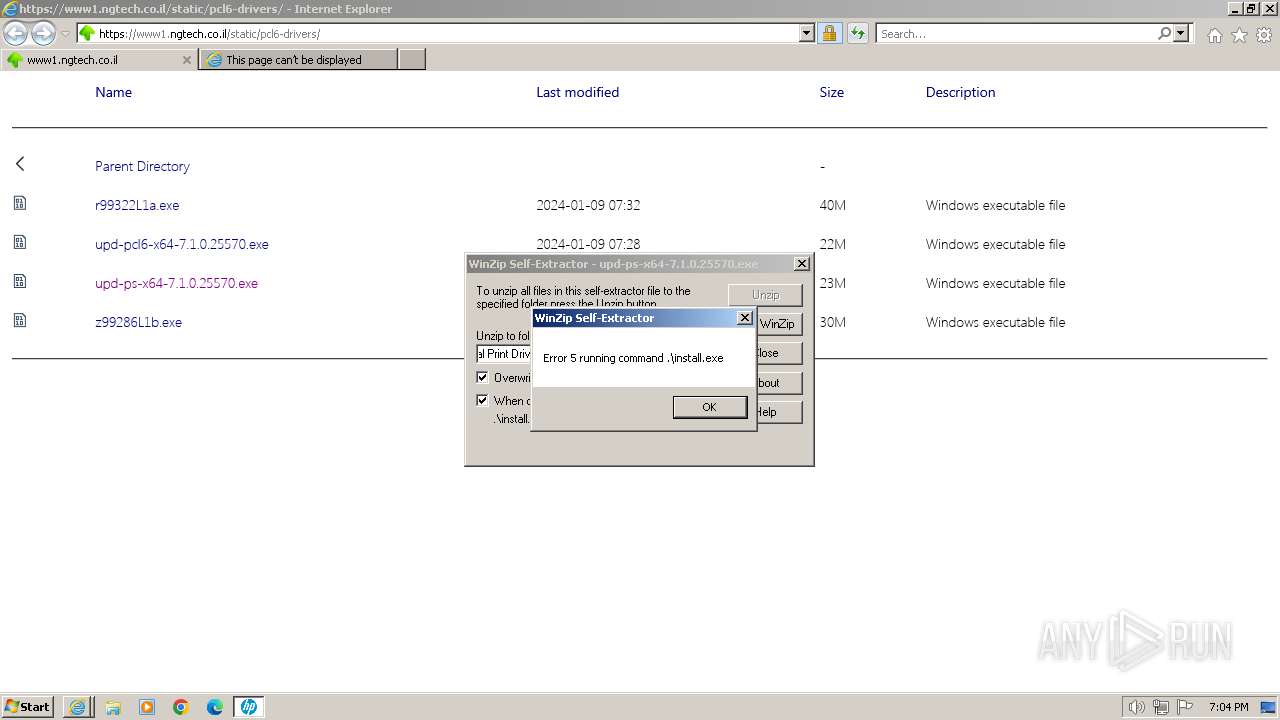Close the WinZip Self-Extractor error dialog

(744, 318)
